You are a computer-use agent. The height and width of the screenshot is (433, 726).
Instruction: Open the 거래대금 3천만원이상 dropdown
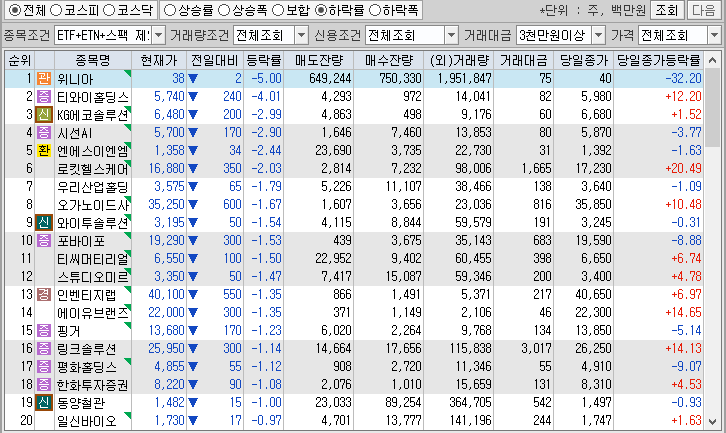[599, 35]
